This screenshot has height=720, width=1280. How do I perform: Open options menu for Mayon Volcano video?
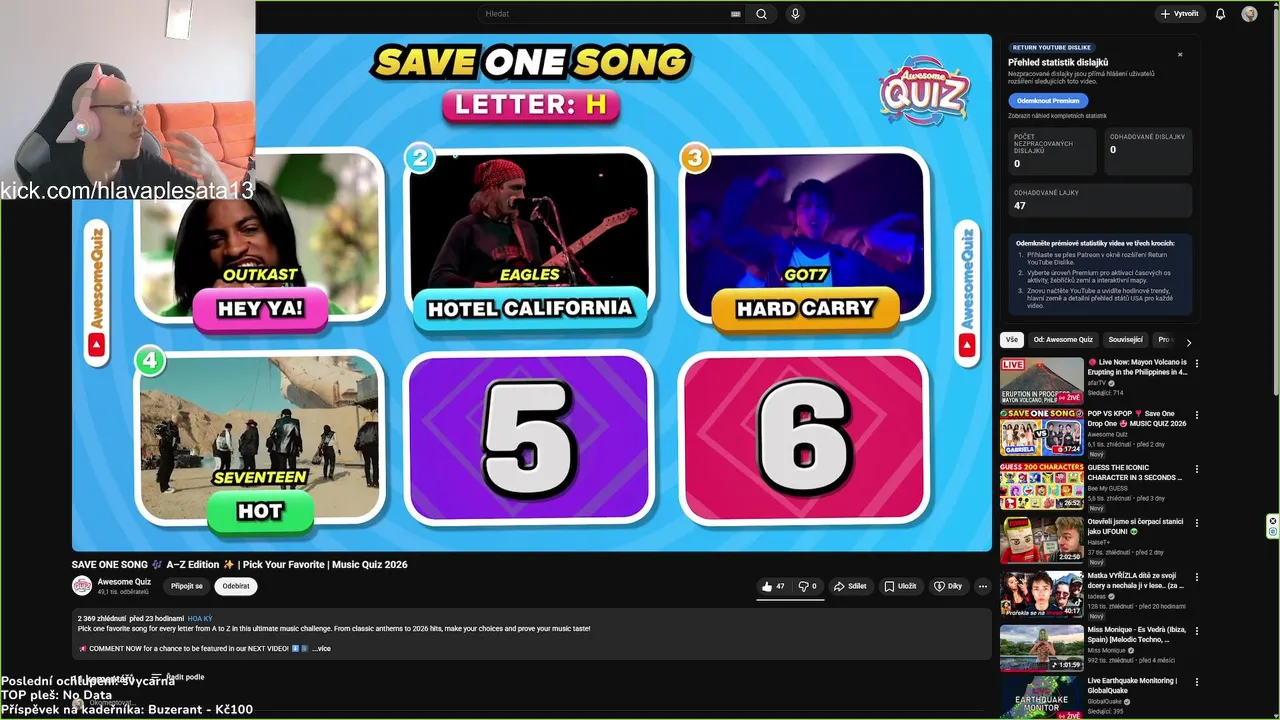1197,364
